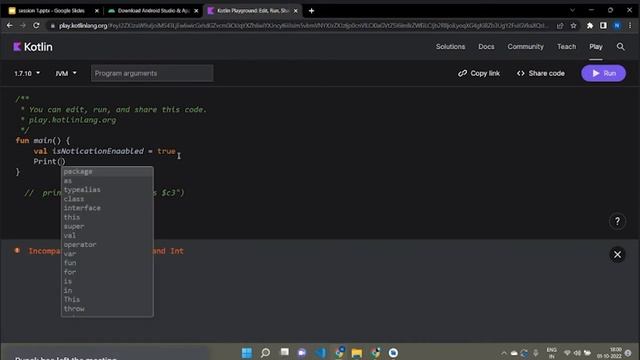This screenshot has height=360, width=640.
Task: Open Docs nav link
Action: click(486, 47)
